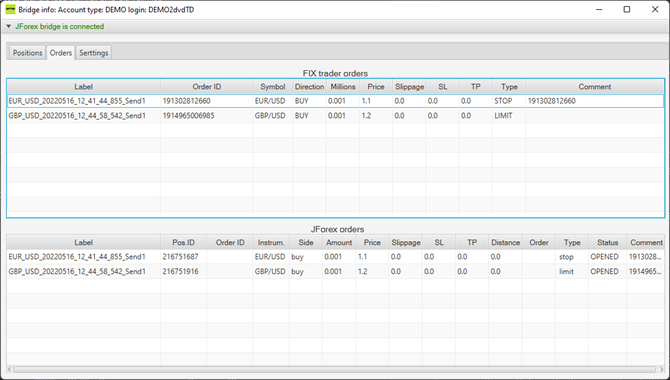Image resolution: width=670 pixels, height=380 pixels.
Task: Select FIX order GBP_USD_20220516_12_44_58_542_Send1 label
Action: (77, 115)
